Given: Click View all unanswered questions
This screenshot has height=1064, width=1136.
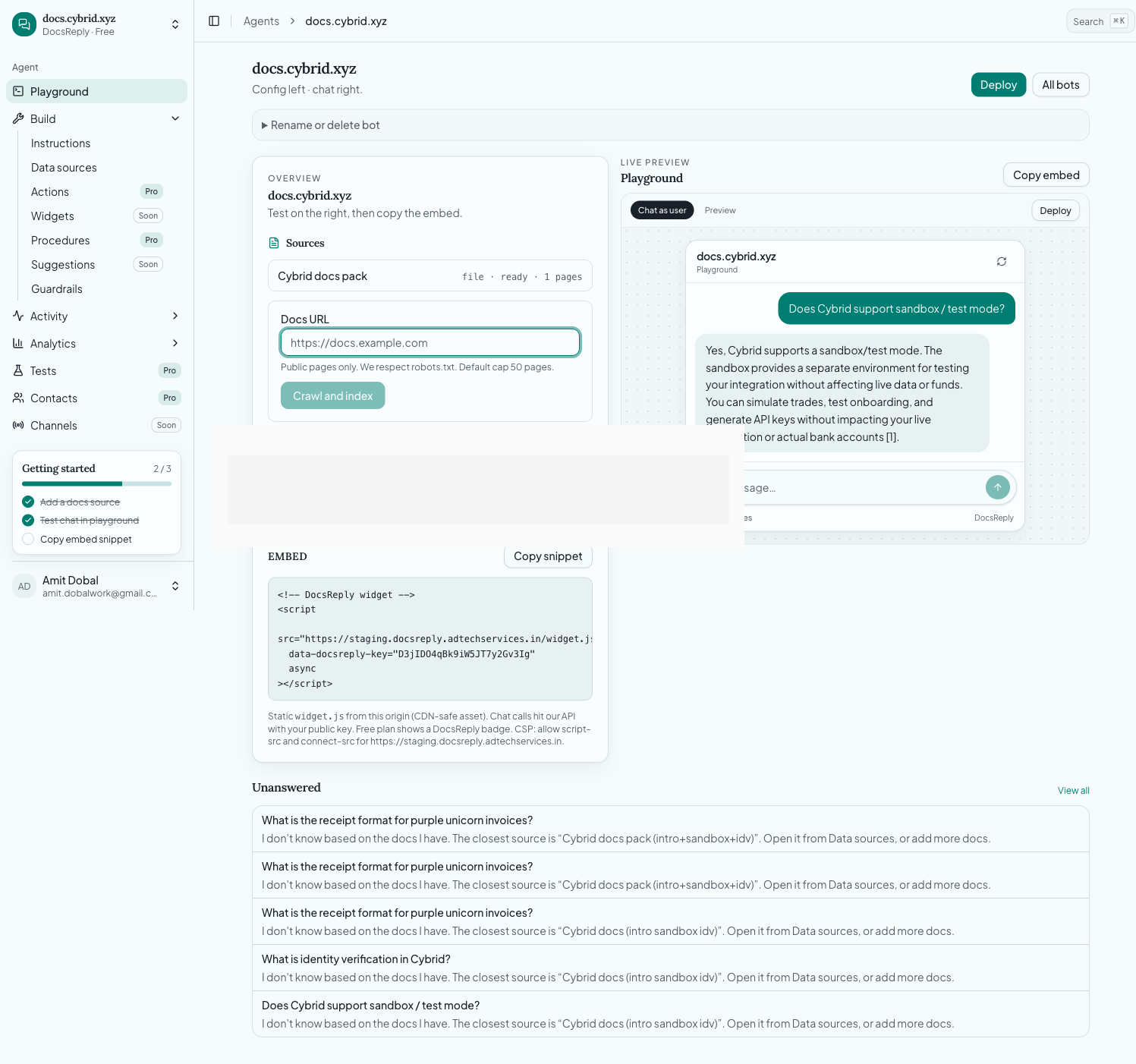Looking at the screenshot, I should click(1073, 791).
